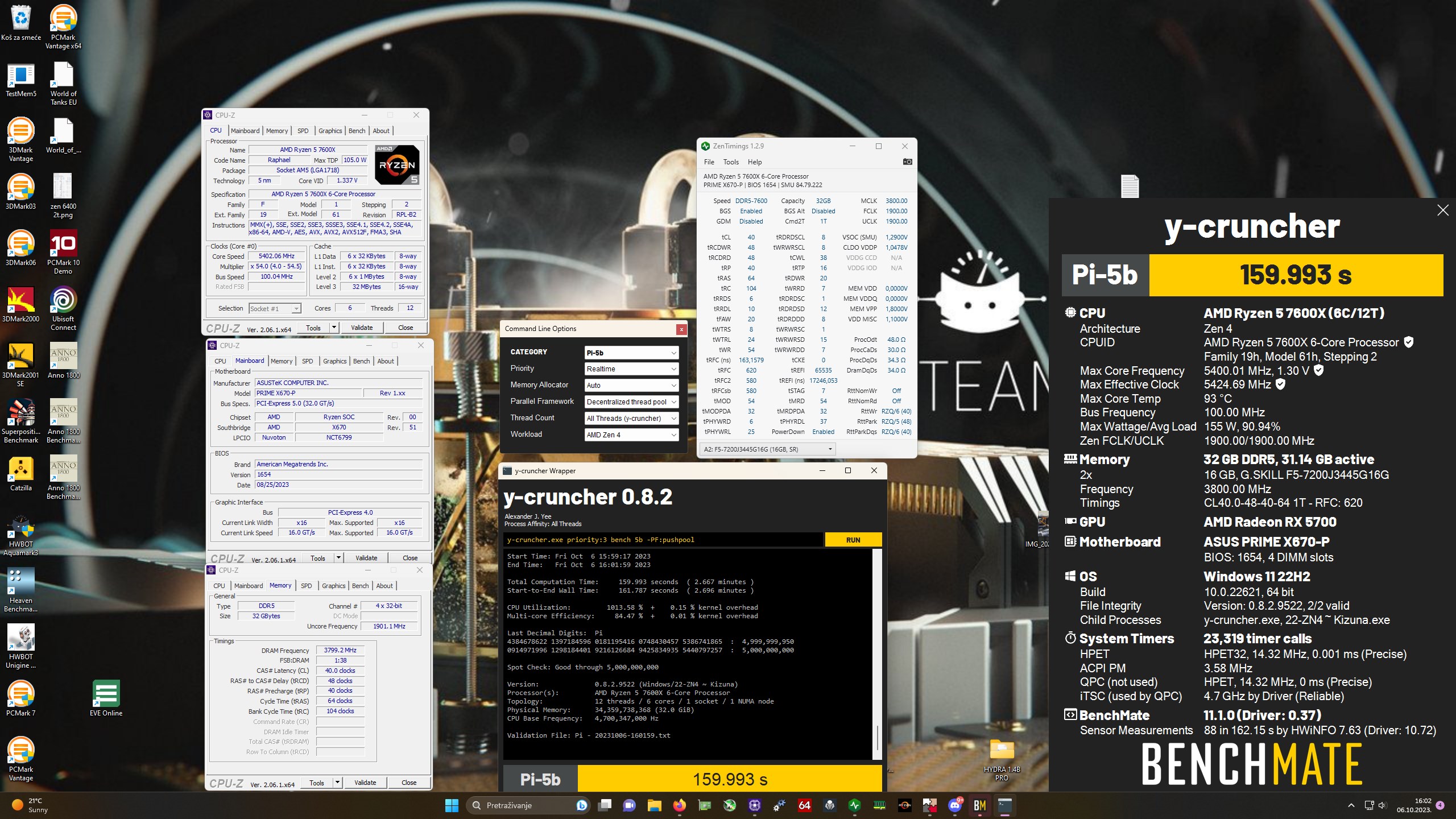Open SPD tab in middle CPU-Z window
1456x819 pixels.
click(x=308, y=361)
